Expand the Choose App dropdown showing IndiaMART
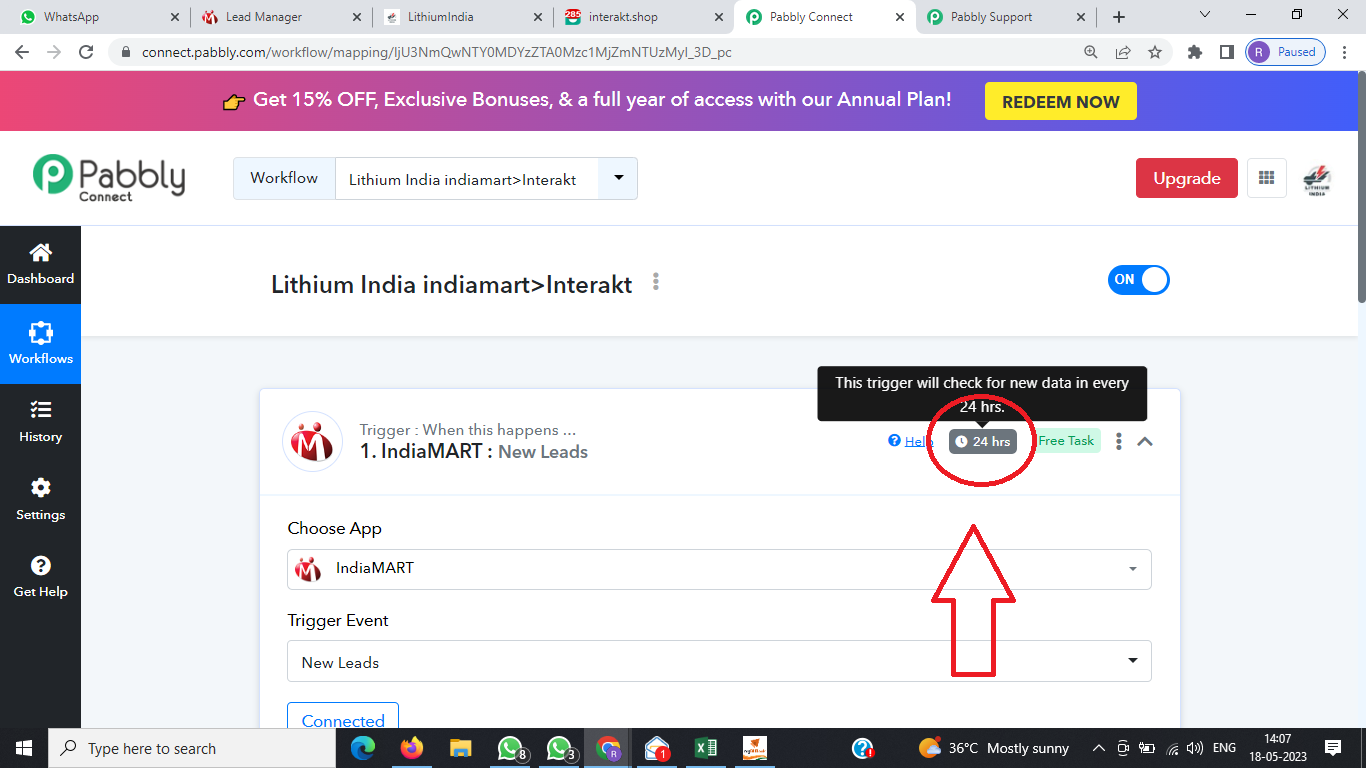The height and width of the screenshot is (768, 1366). [x=719, y=569]
